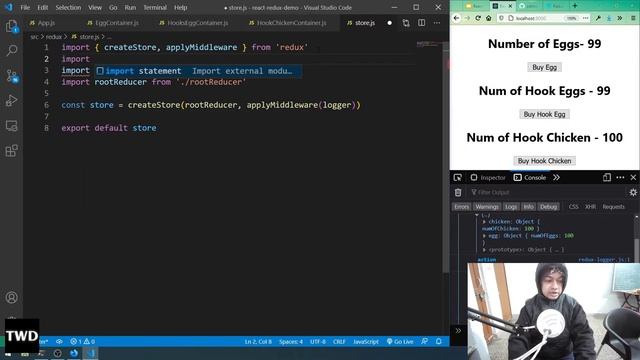Open the Run and Debug view
The image size is (640, 360).
pyautogui.click(x=11, y=100)
